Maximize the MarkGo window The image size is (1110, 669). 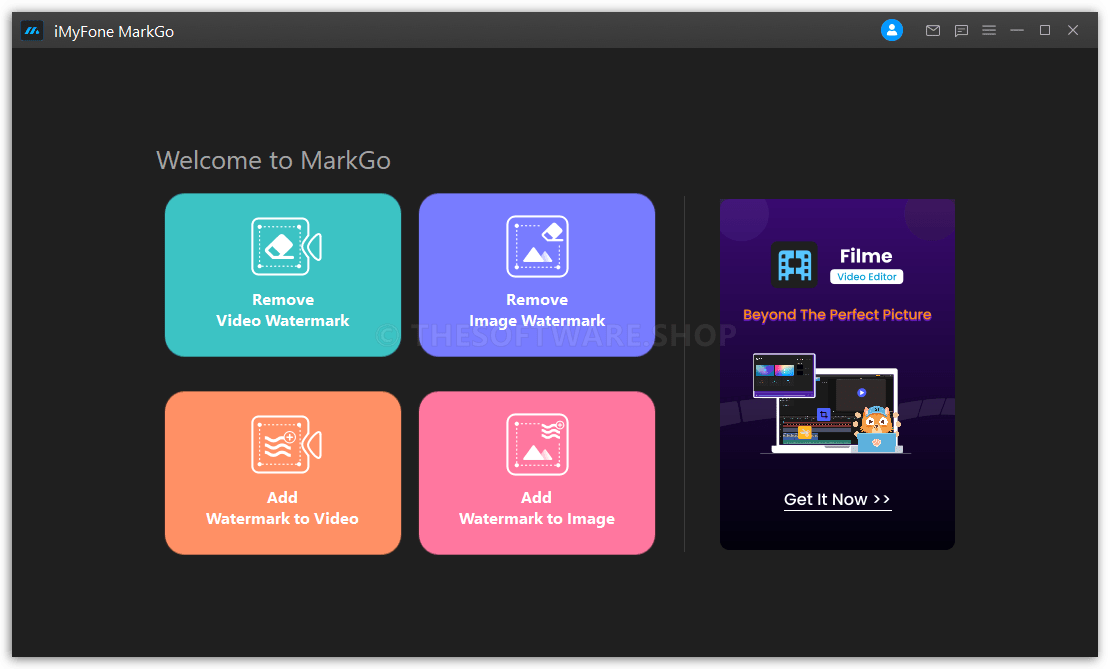[1045, 30]
